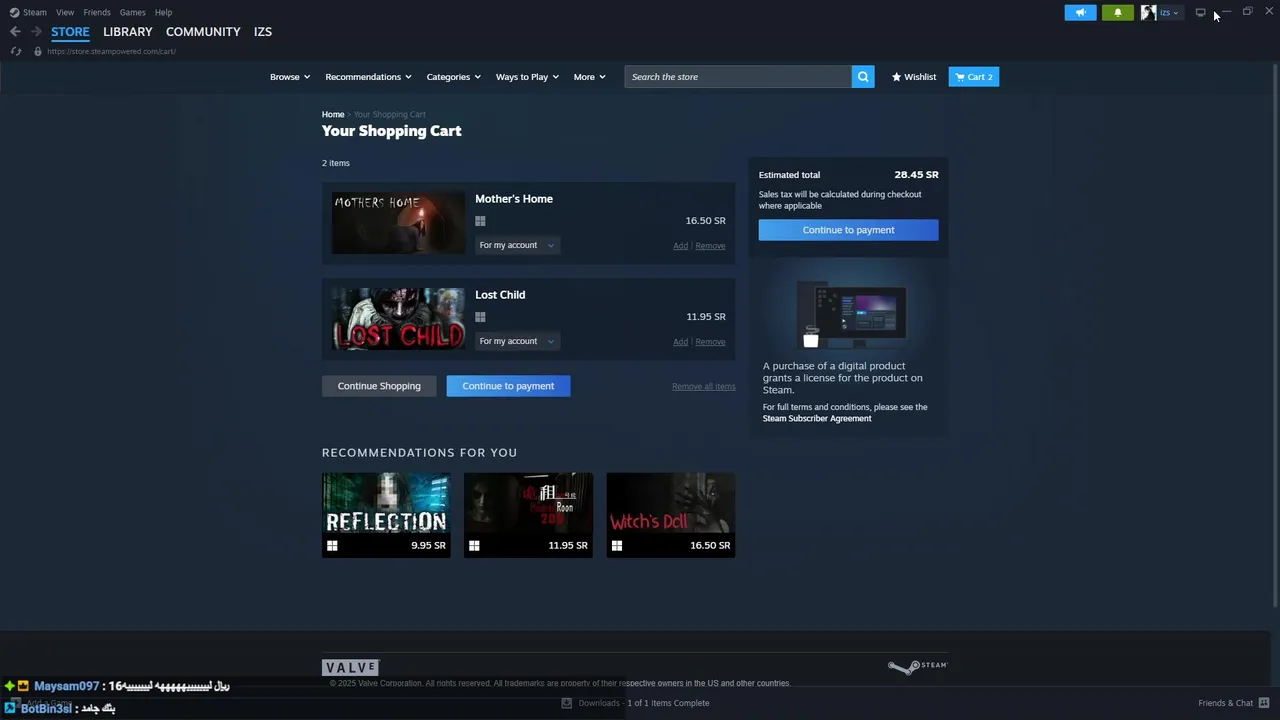Click the Windows icon under Lost Child
The height and width of the screenshot is (720, 1280).
(x=480, y=317)
